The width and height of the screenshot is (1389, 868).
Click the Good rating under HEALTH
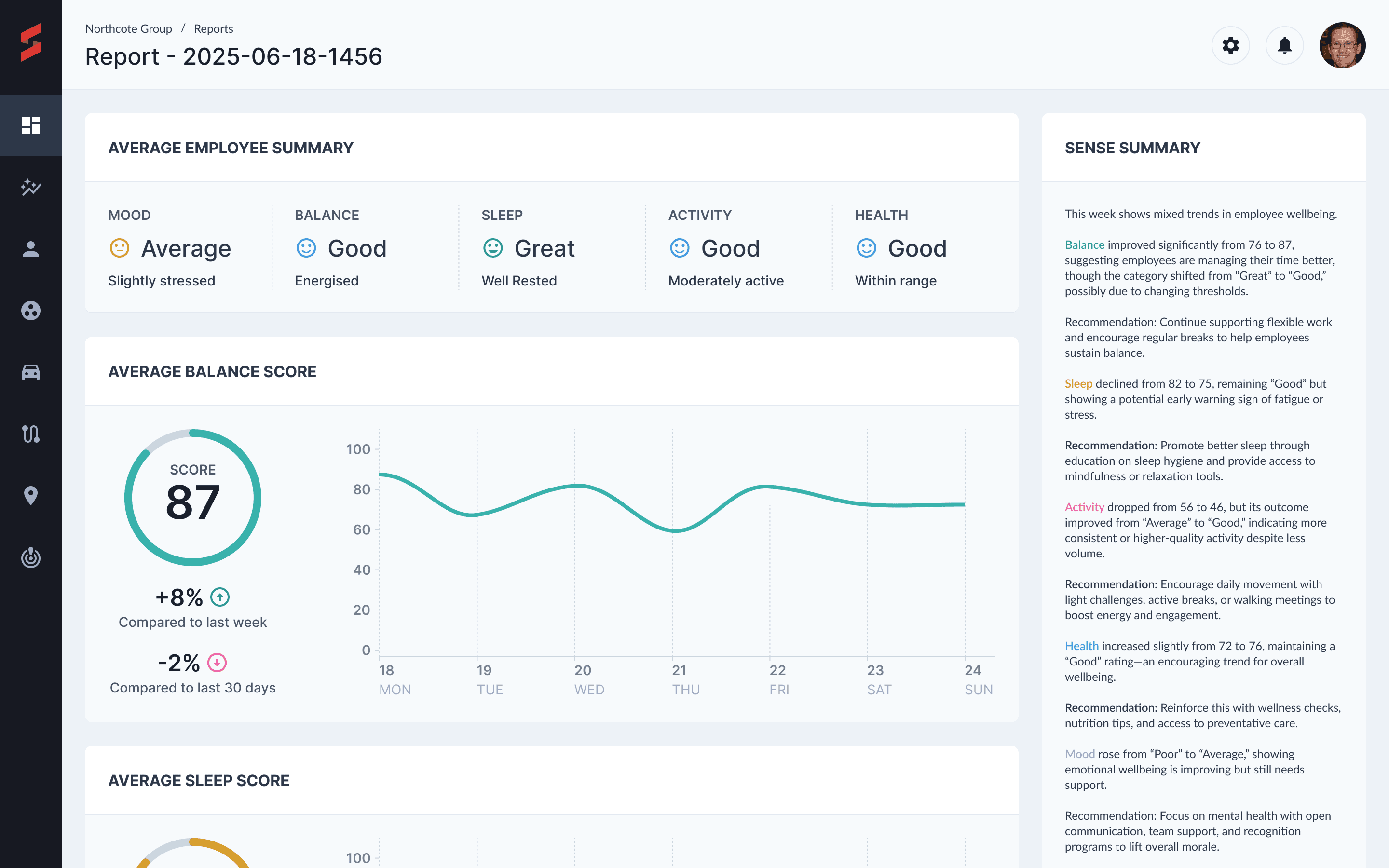[x=917, y=248]
